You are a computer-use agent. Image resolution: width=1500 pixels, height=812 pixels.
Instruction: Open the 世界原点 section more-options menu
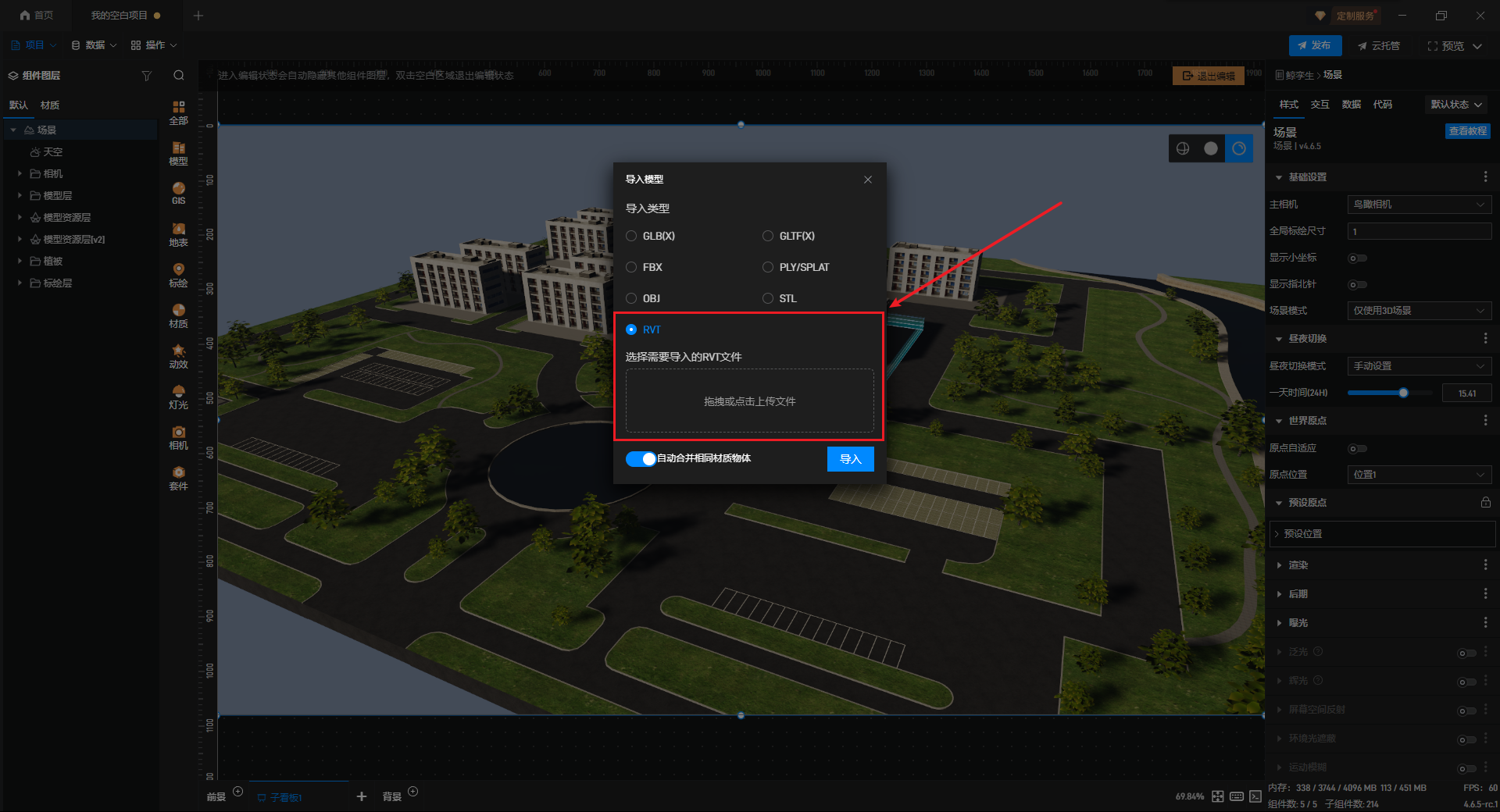tap(1485, 420)
